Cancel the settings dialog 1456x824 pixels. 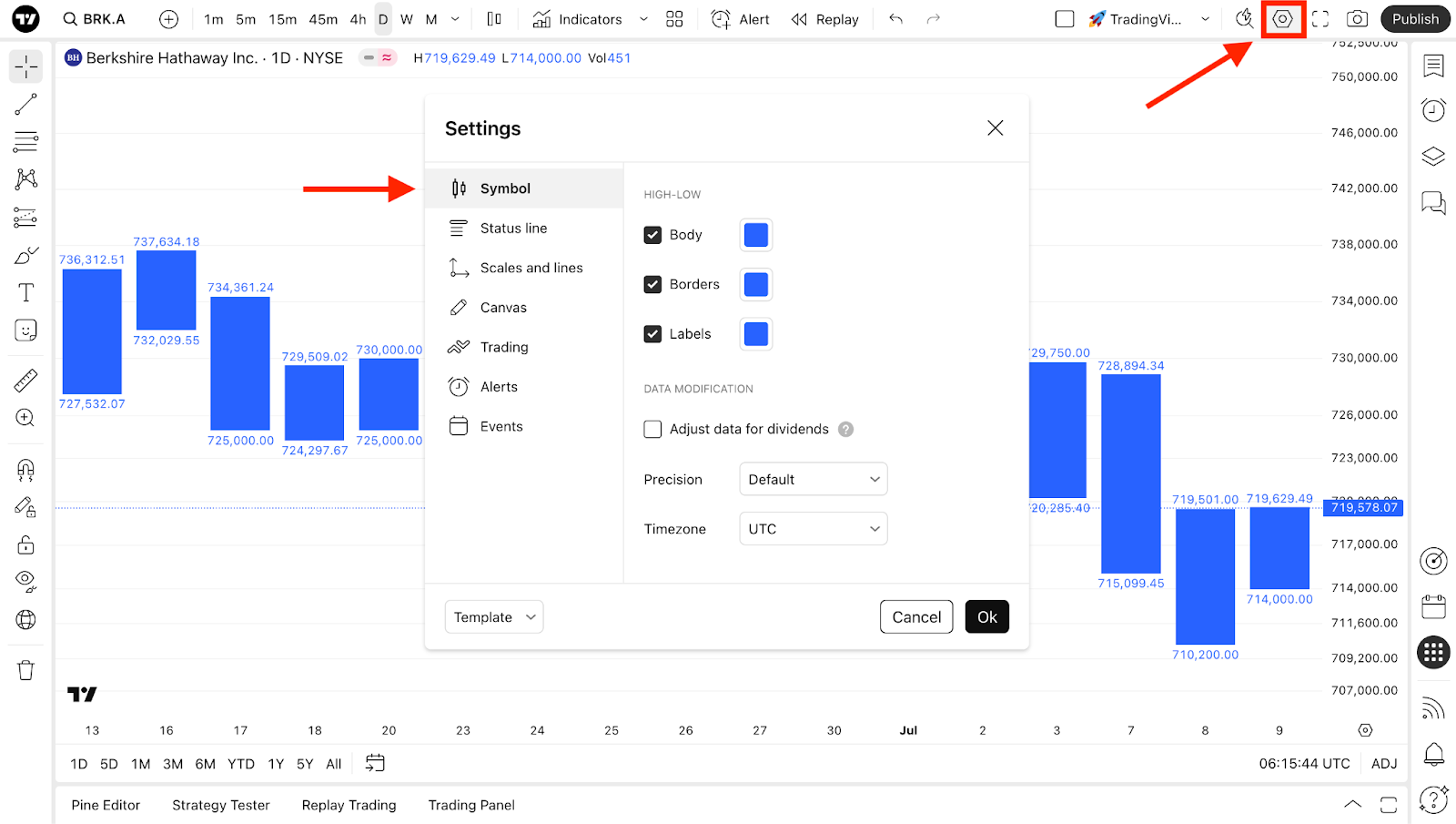point(916,617)
